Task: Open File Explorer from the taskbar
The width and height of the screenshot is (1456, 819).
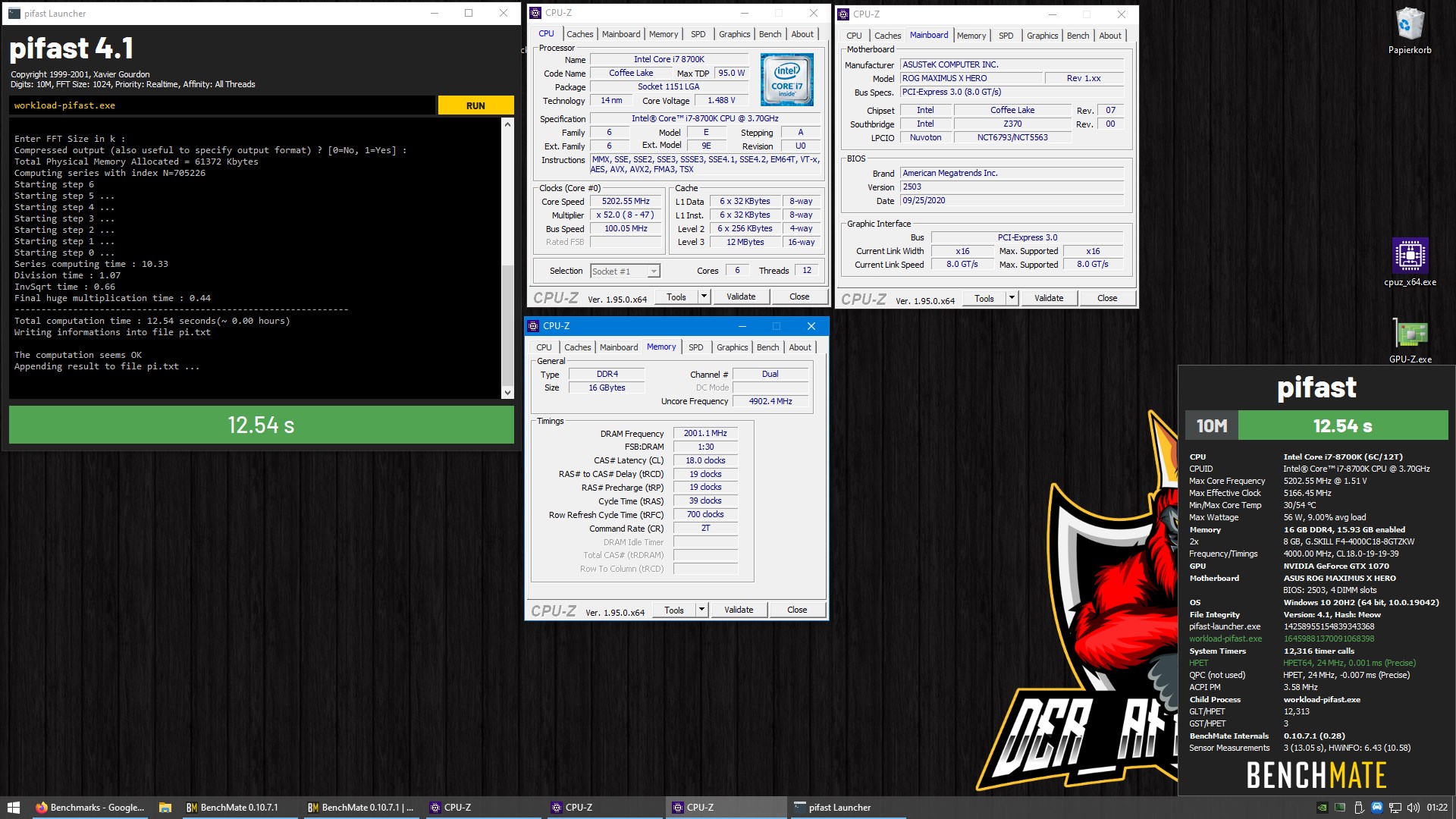Action: pos(165,808)
